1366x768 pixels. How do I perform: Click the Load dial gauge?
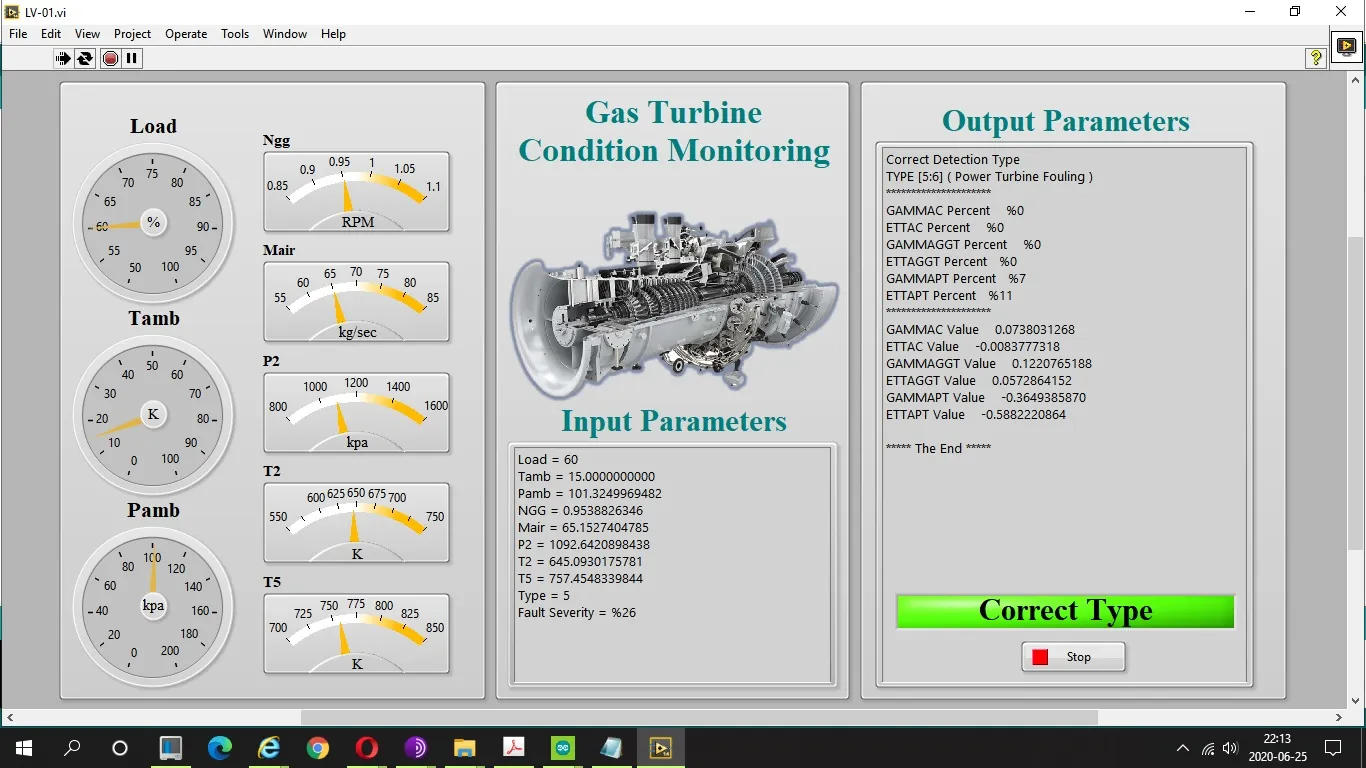[153, 223]
